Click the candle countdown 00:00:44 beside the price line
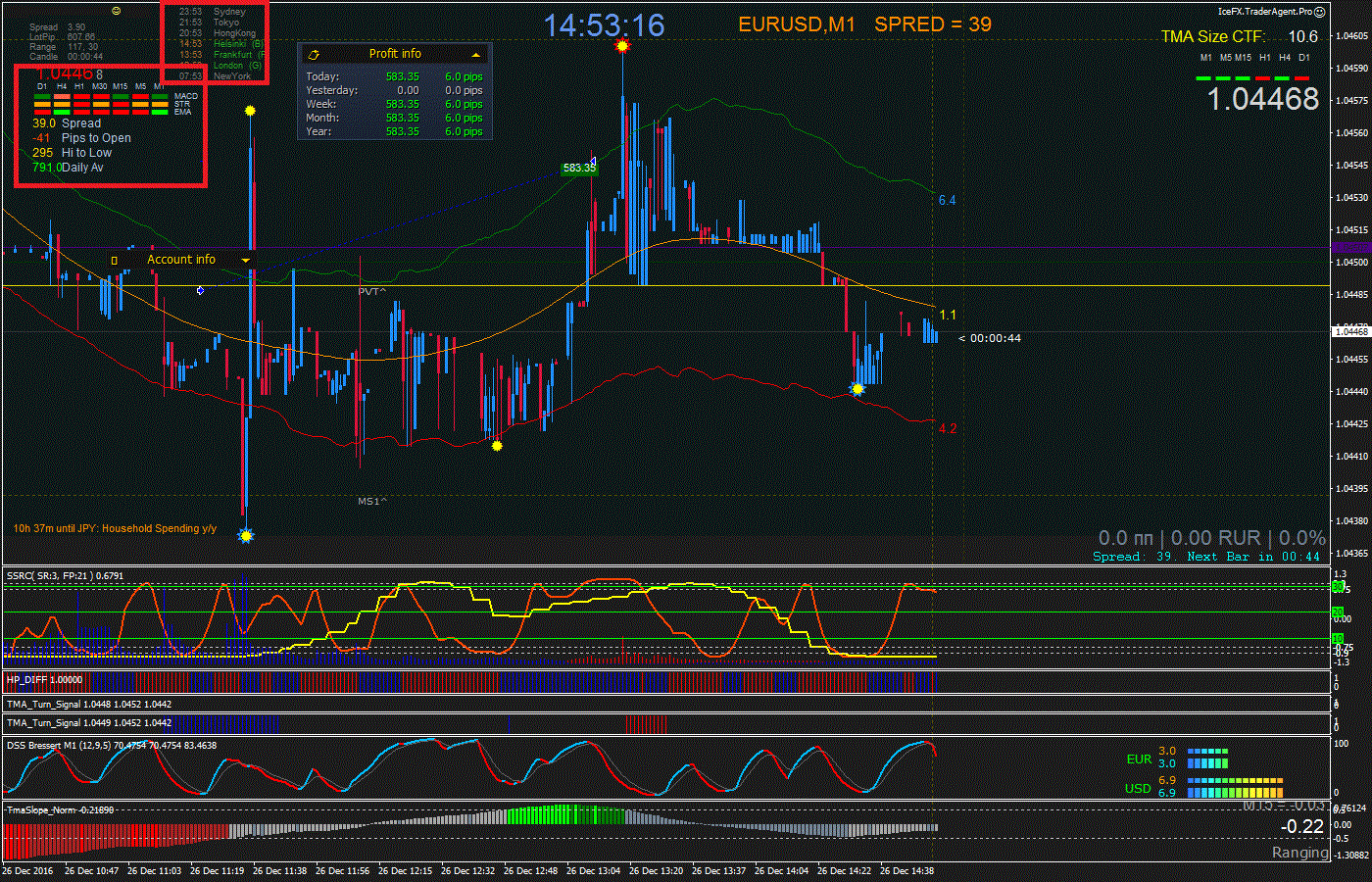This screenshot has width=1372, height=882. point(990,338)
